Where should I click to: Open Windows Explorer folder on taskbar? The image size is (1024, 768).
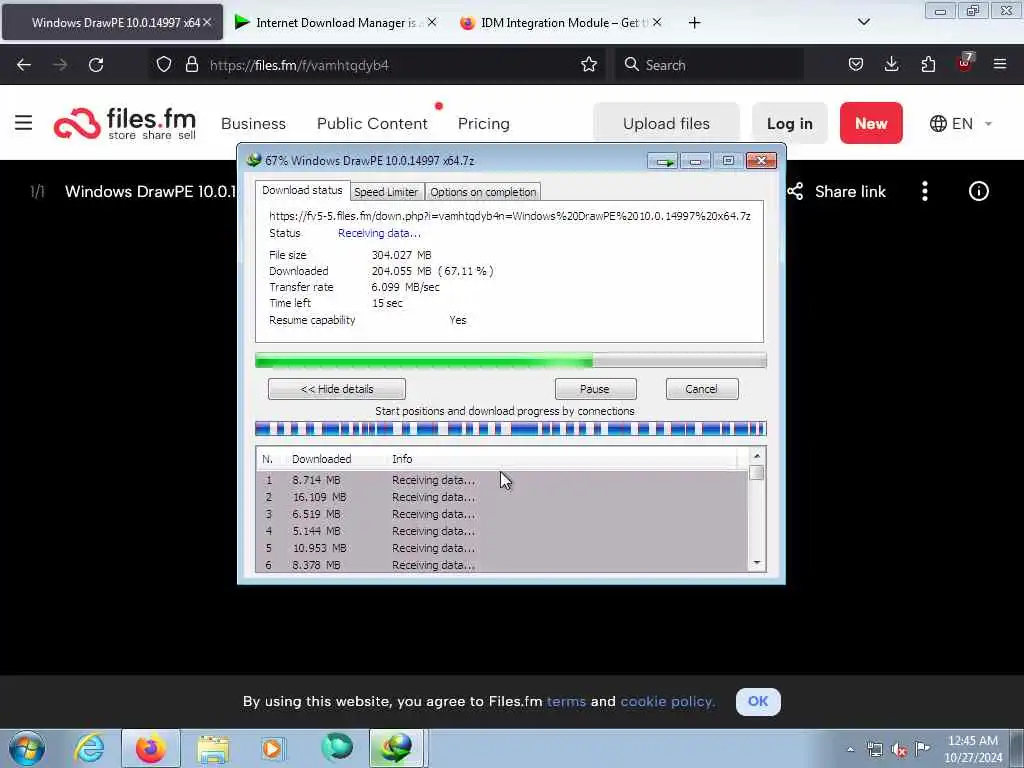[x=213, y=748]
